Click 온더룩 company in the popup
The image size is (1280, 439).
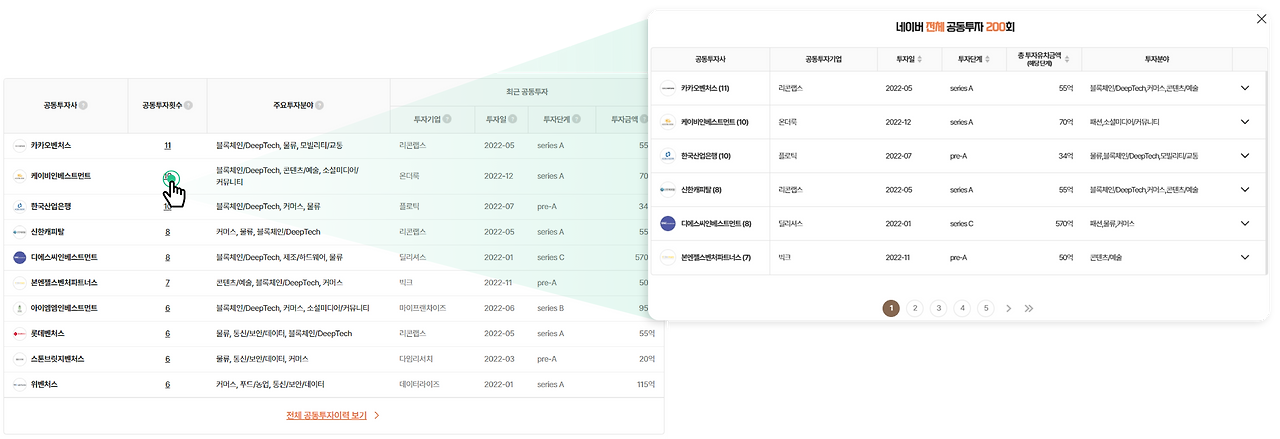point(788,122)
